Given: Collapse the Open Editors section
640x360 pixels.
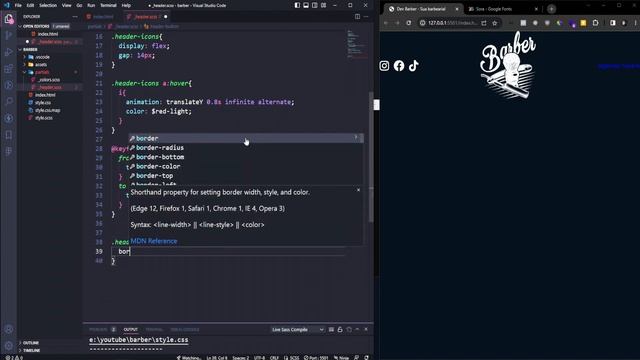Looking at the screenshot, I should (x=20, y=26).
